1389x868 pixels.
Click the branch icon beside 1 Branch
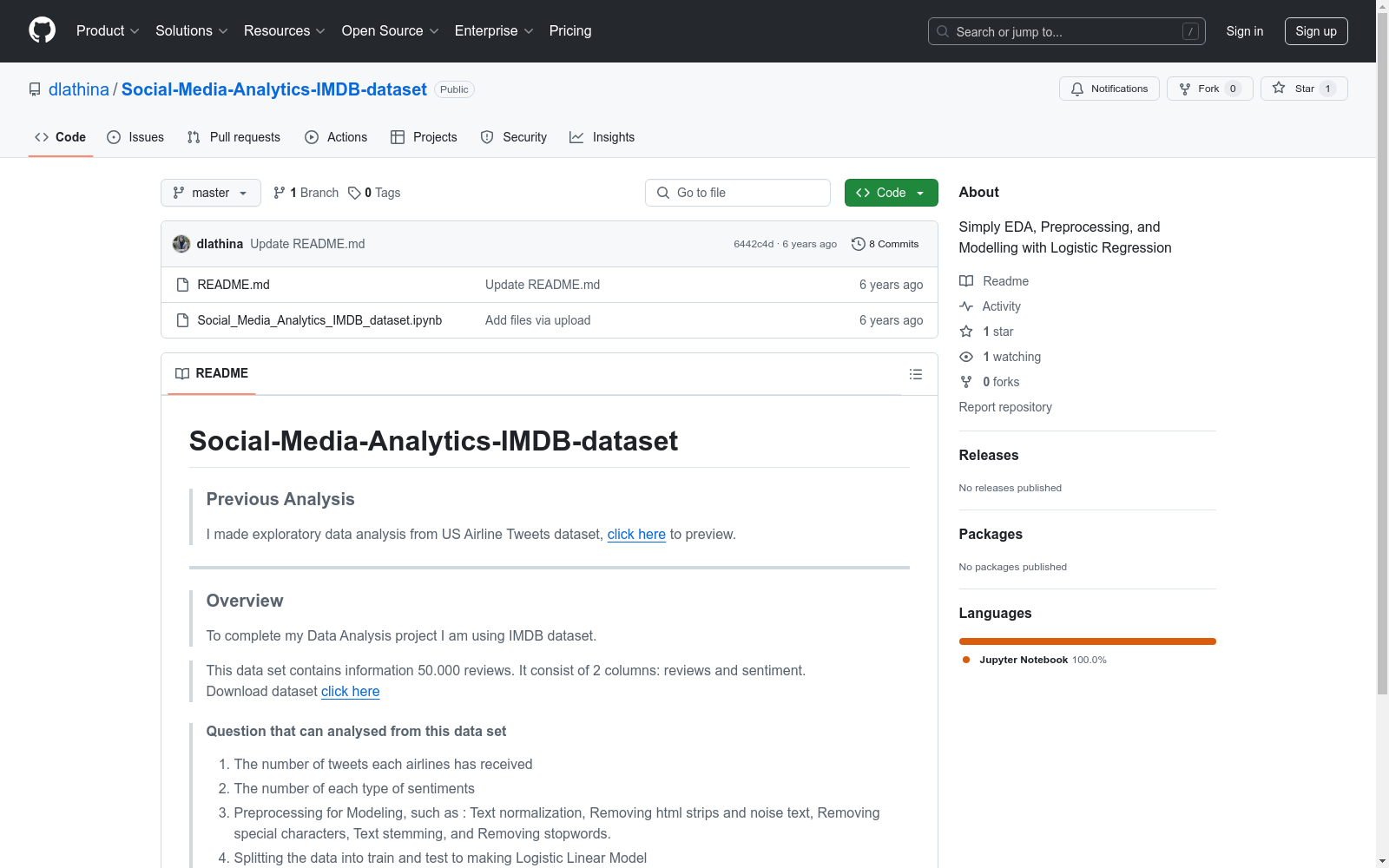point(280,193)
